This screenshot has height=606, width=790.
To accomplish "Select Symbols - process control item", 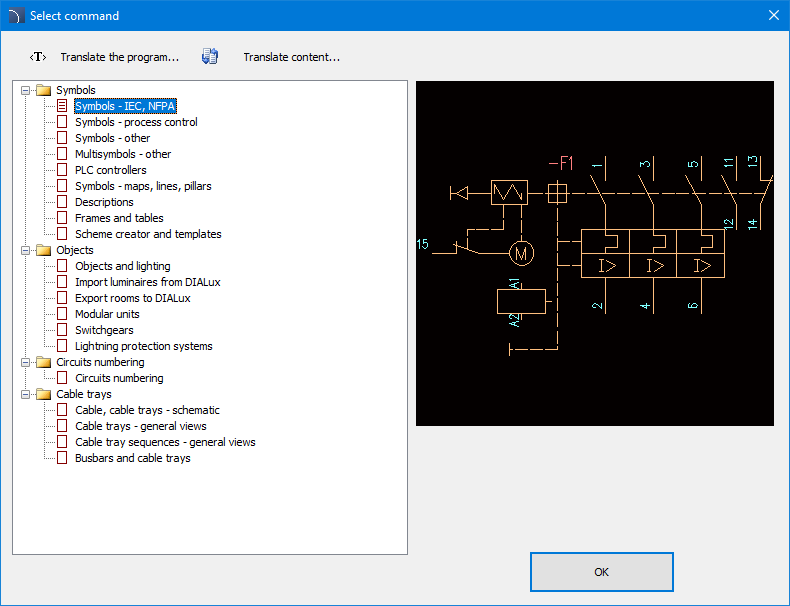I will (136, 122).
